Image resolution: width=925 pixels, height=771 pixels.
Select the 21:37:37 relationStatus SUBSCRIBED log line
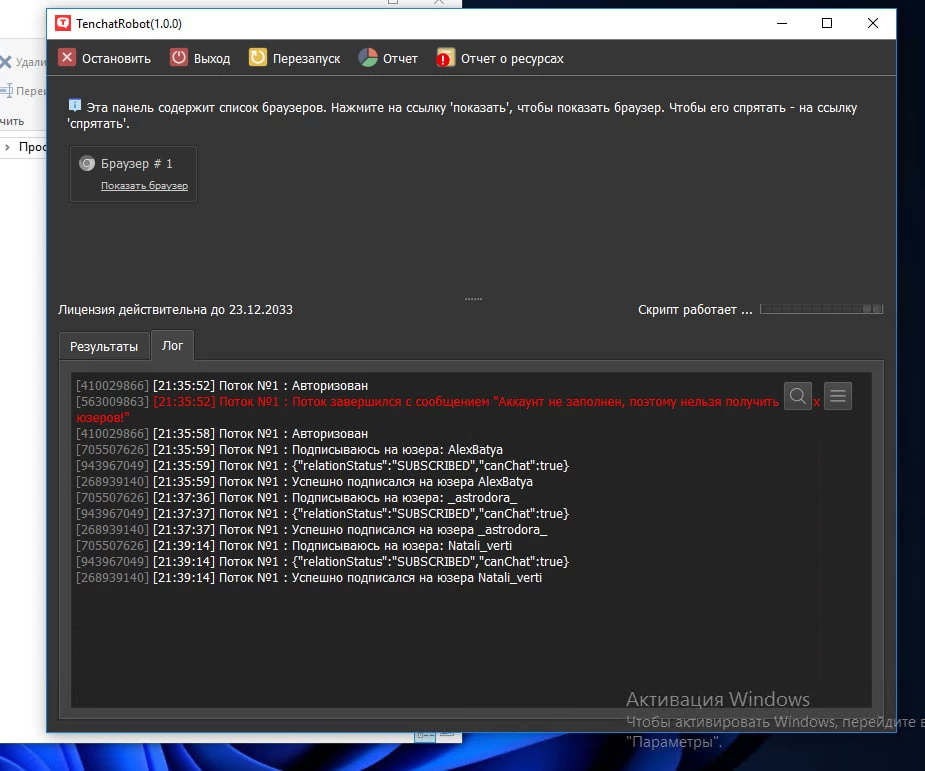click(323, 513)
